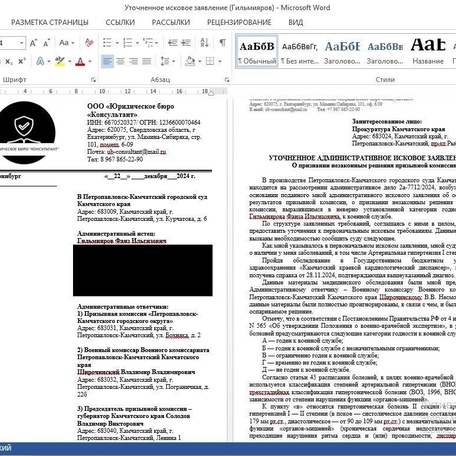456x456 pixels.
Task: Click the black redaction box in document
Action: [143, 270]
